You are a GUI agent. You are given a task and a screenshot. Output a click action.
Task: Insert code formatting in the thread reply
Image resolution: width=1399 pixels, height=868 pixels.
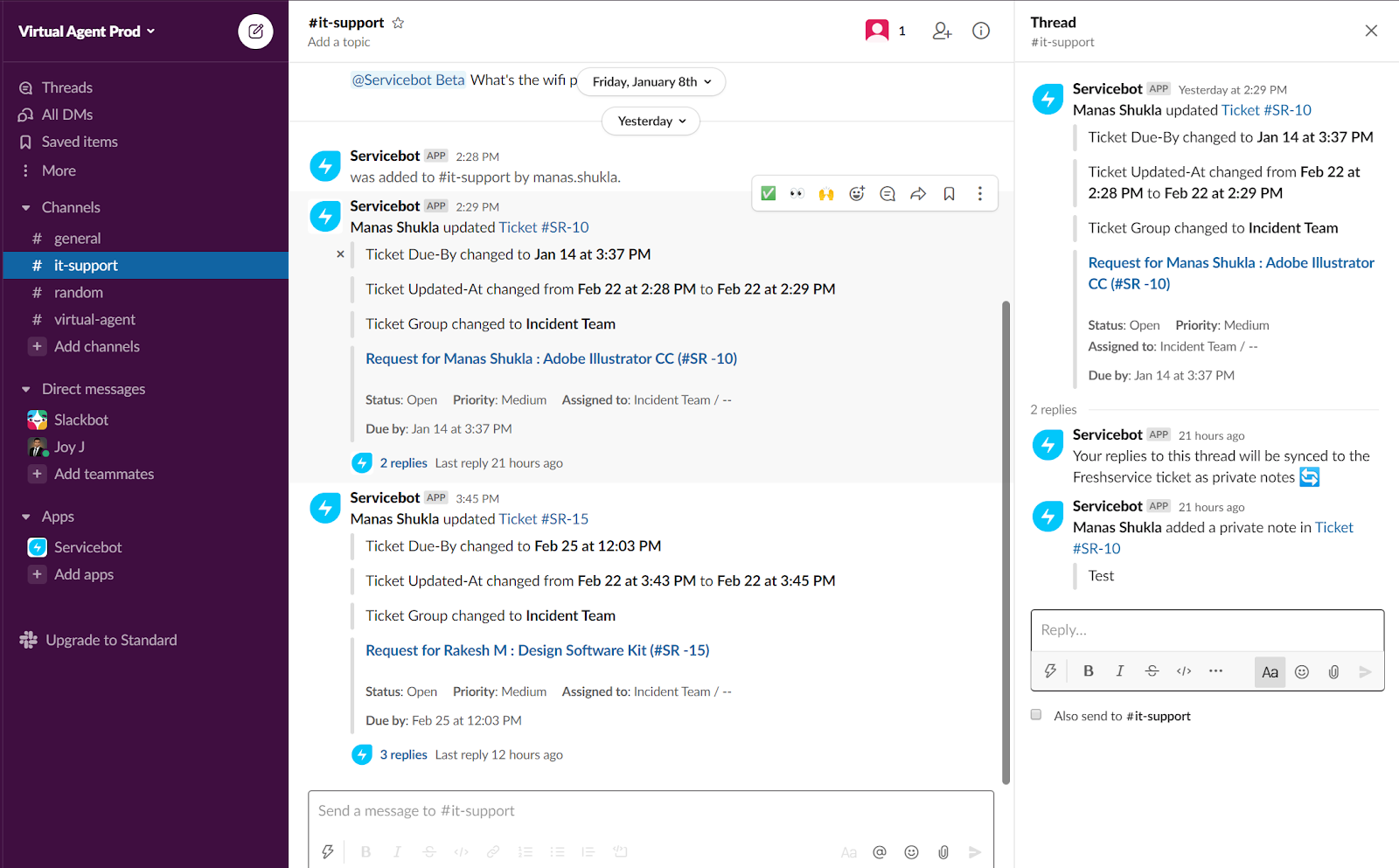click(x=1184, y=670)
